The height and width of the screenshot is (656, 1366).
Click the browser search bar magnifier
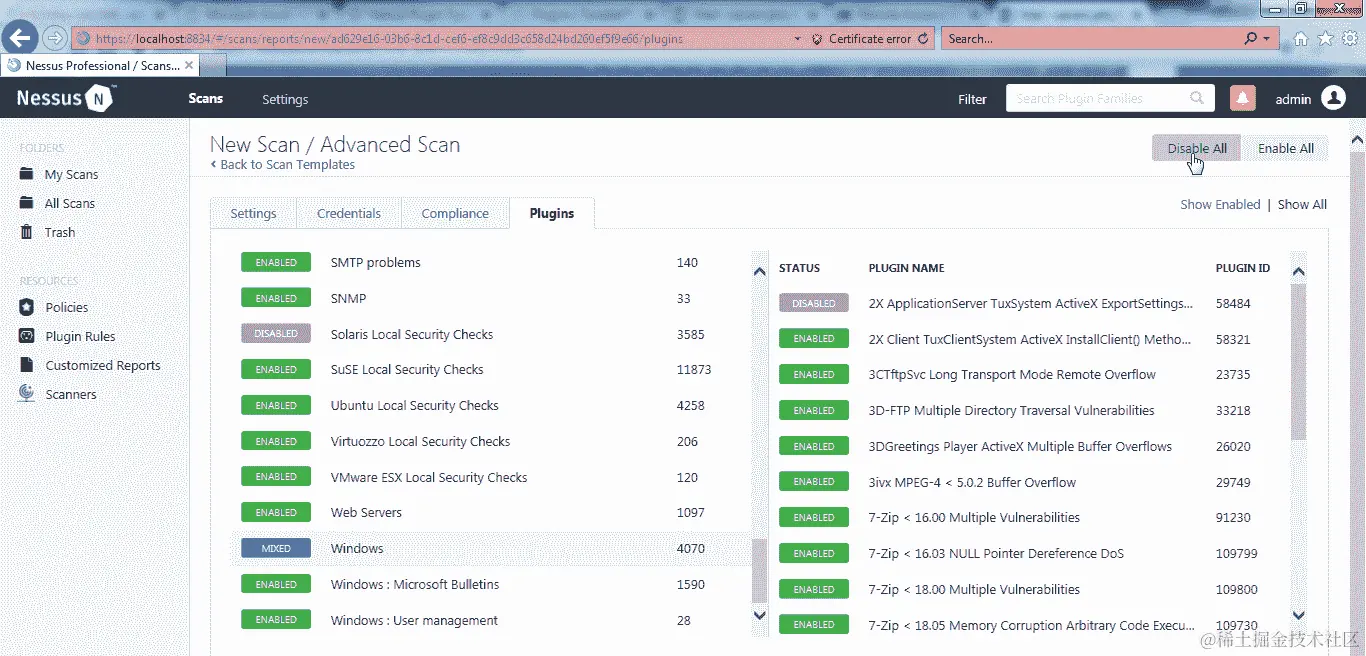tap(1250, 39)
